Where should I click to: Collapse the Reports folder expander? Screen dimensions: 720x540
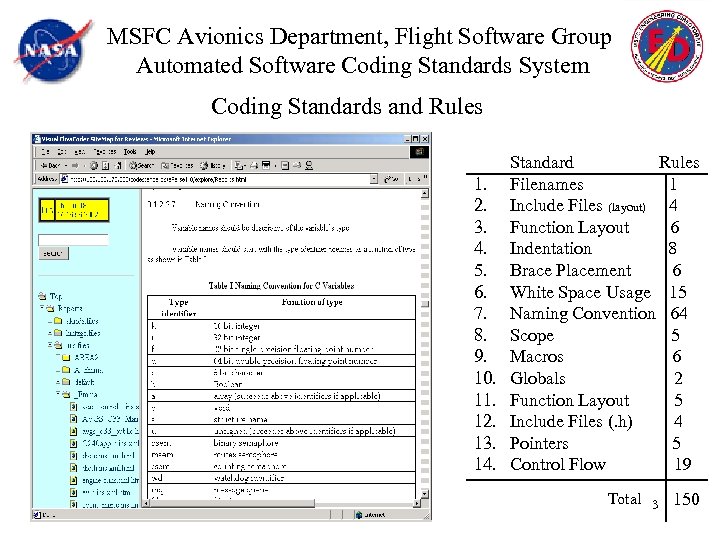pos(42,308)
